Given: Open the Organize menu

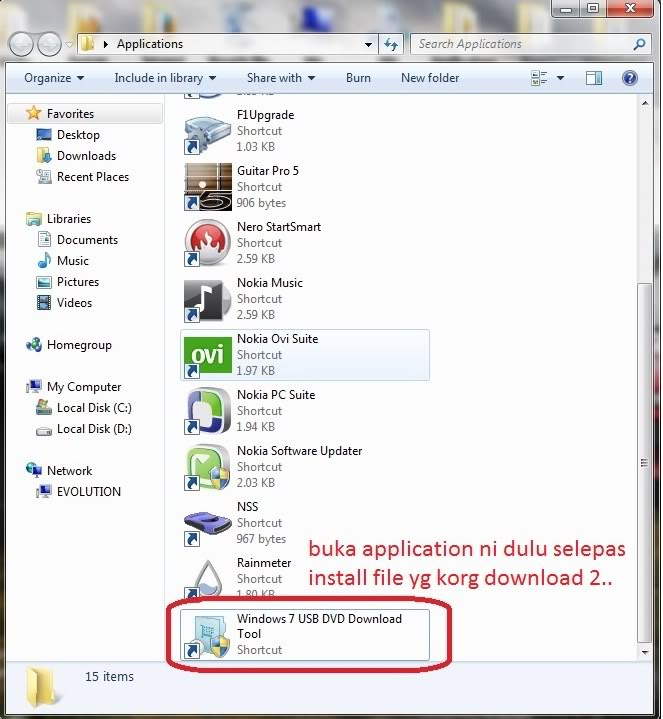Looking at the screenshot, I should pos(54,78).
